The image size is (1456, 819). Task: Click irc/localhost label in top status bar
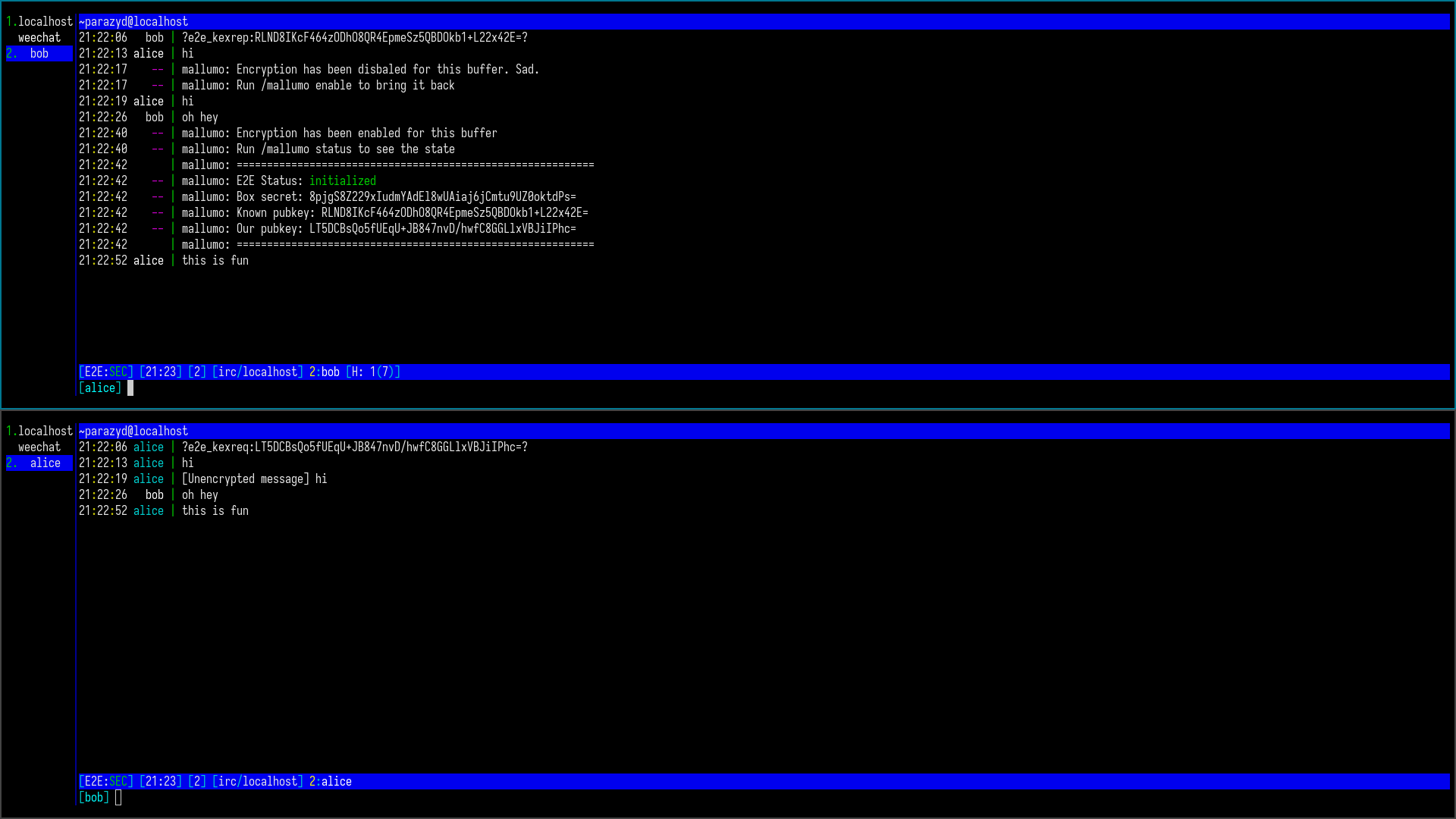coord(258,372)
